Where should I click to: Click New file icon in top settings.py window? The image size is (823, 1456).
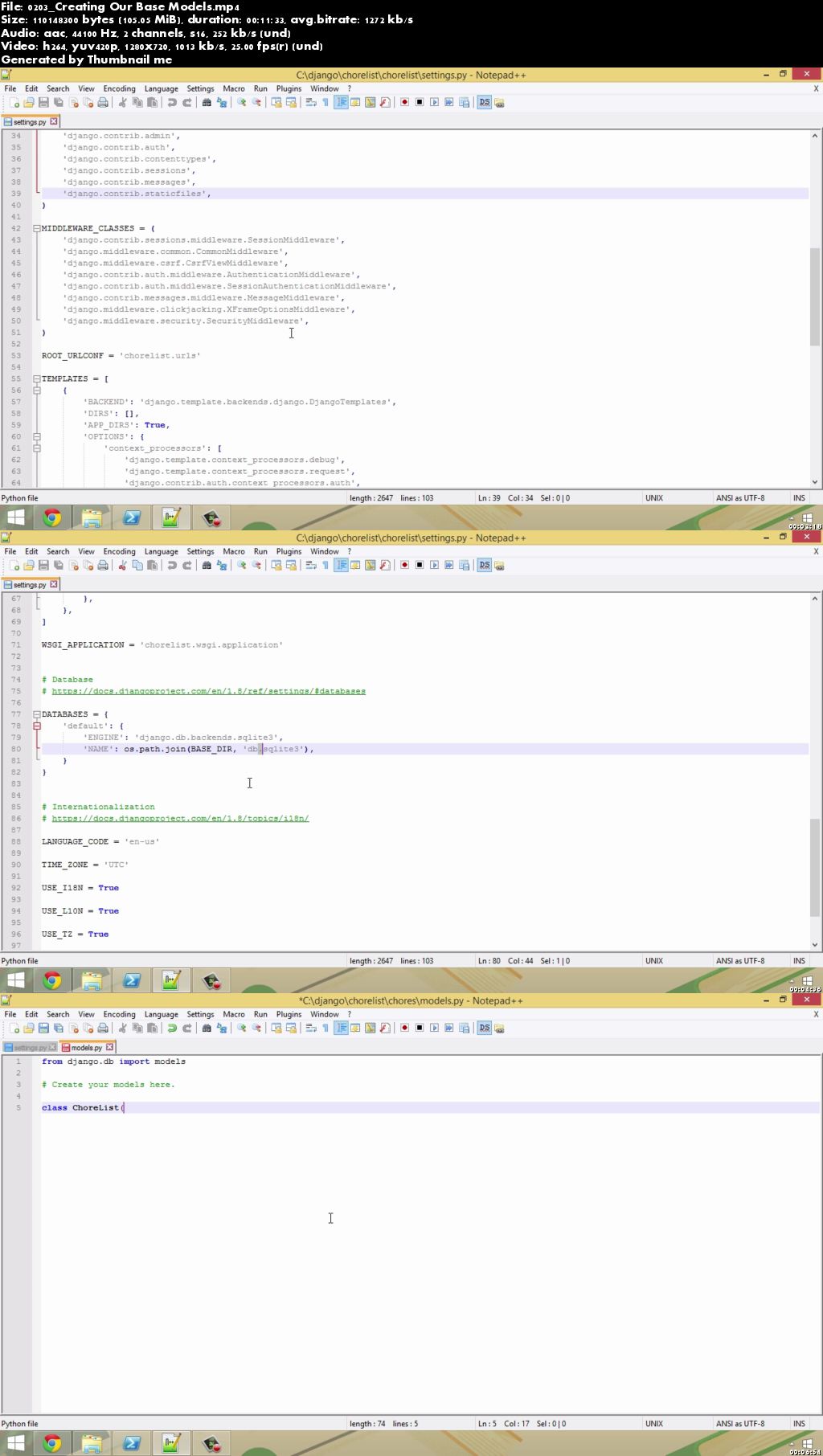coord(14,103)
